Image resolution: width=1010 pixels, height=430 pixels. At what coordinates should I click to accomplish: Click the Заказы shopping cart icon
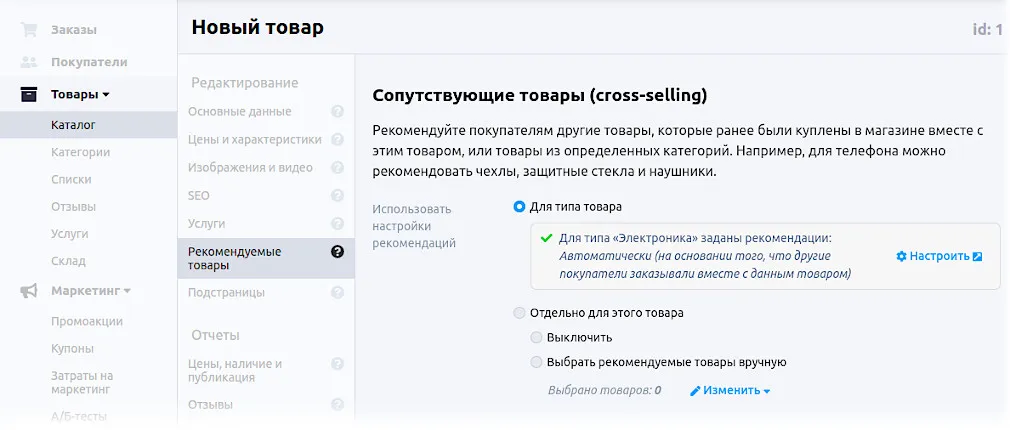pos(29,29)
